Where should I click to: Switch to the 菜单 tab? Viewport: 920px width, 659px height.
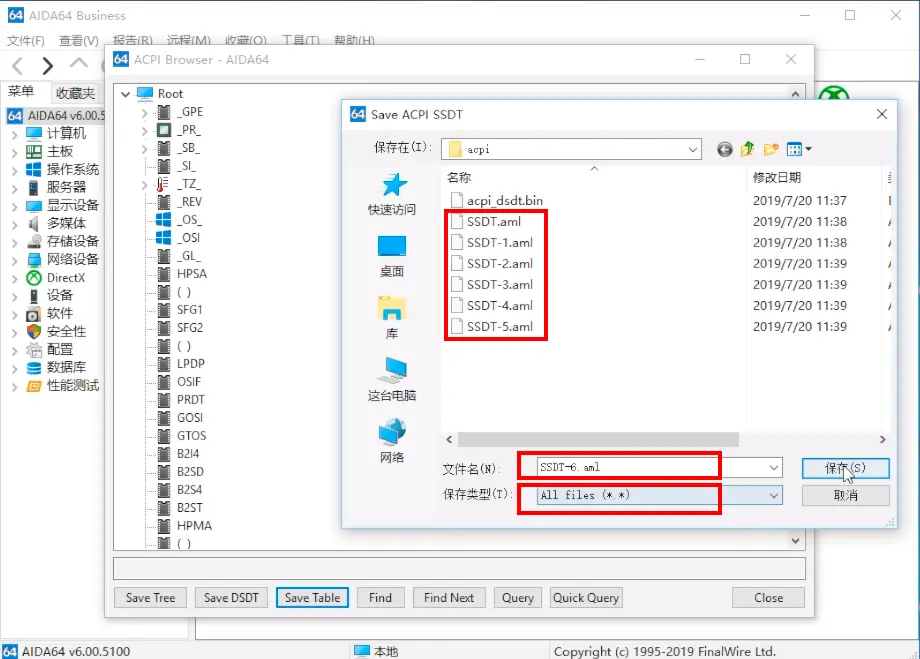tap(21, 92)
